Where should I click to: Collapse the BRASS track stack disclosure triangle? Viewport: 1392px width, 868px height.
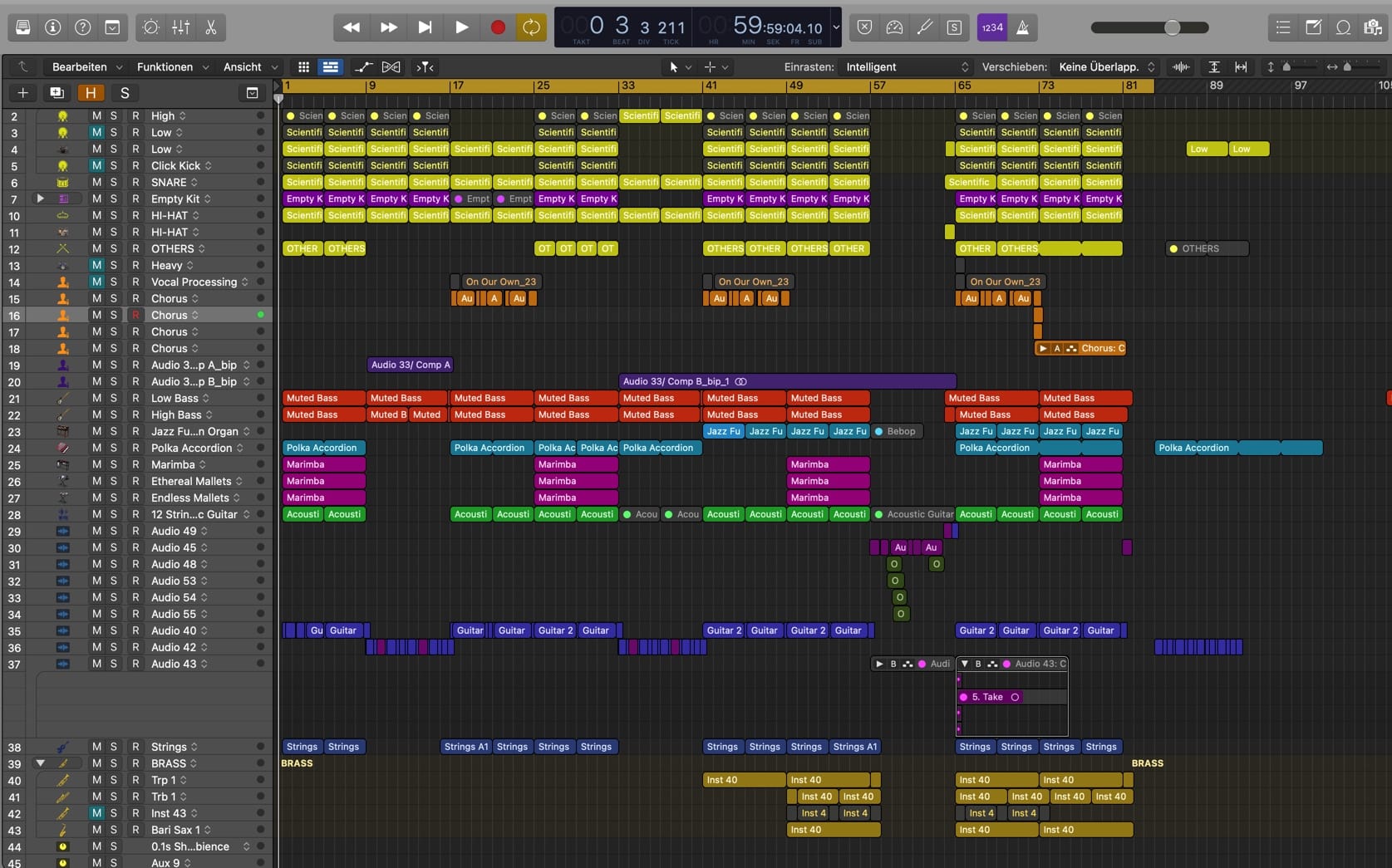[40, 763]
